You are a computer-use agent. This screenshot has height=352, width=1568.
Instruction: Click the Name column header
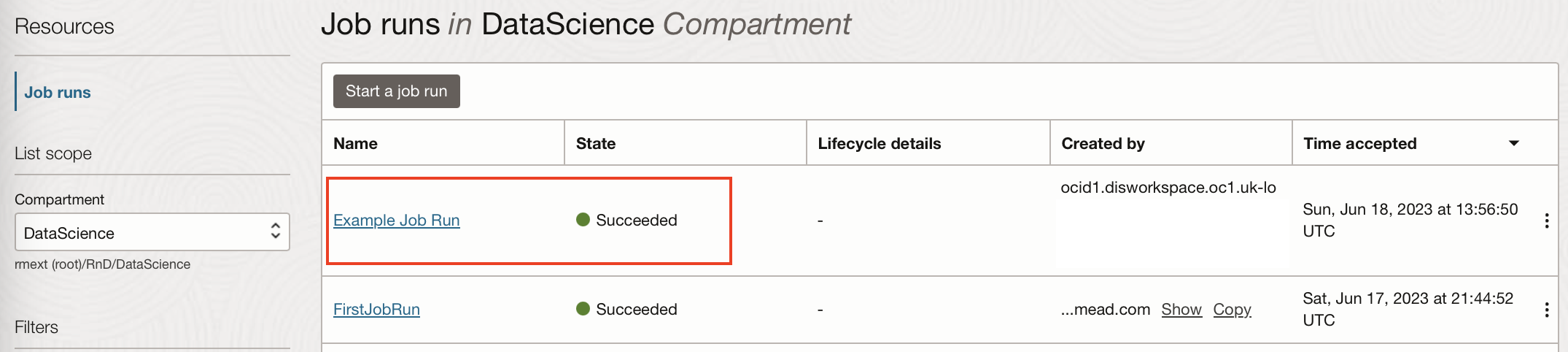point(355,143)
